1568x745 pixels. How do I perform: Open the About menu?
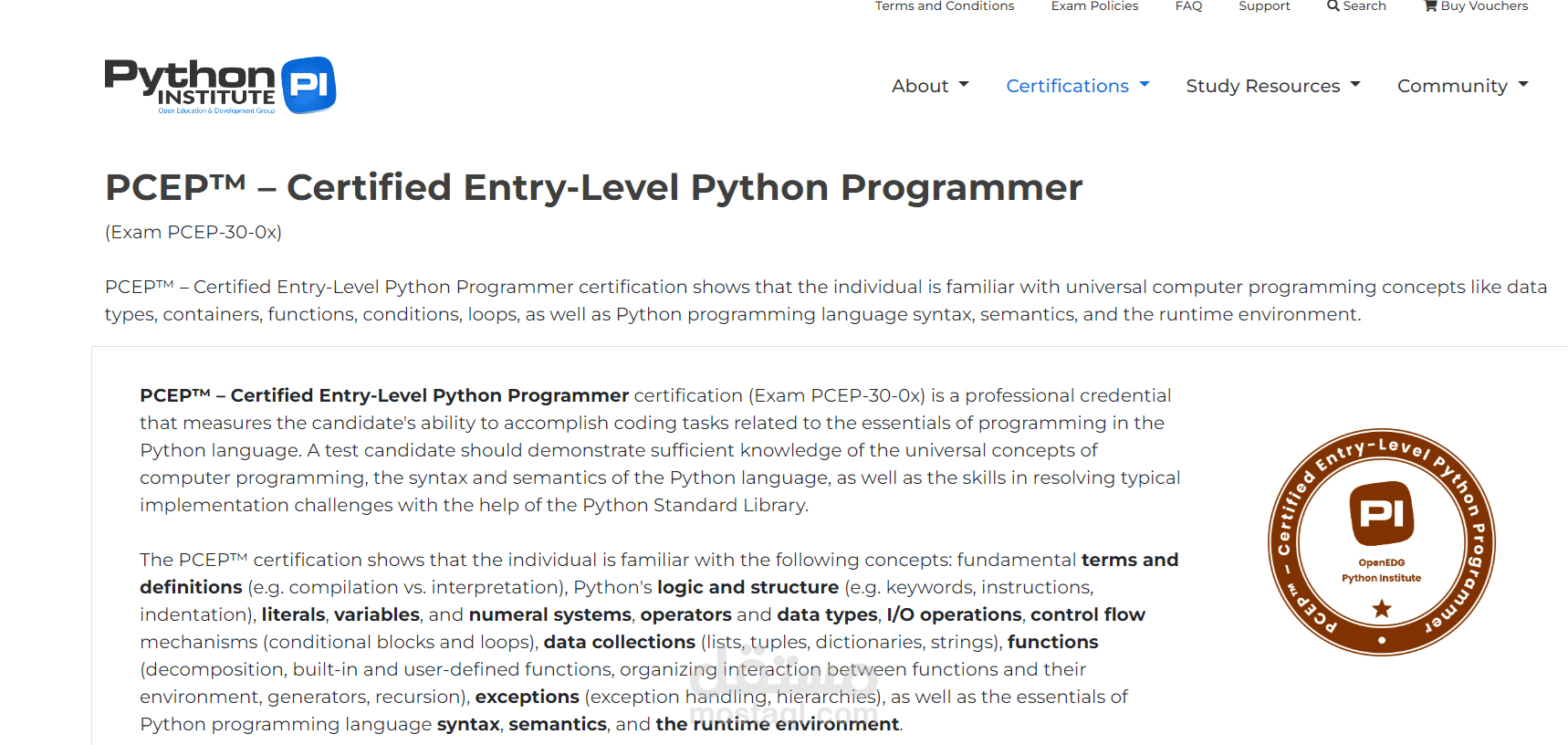click(930, 86)
